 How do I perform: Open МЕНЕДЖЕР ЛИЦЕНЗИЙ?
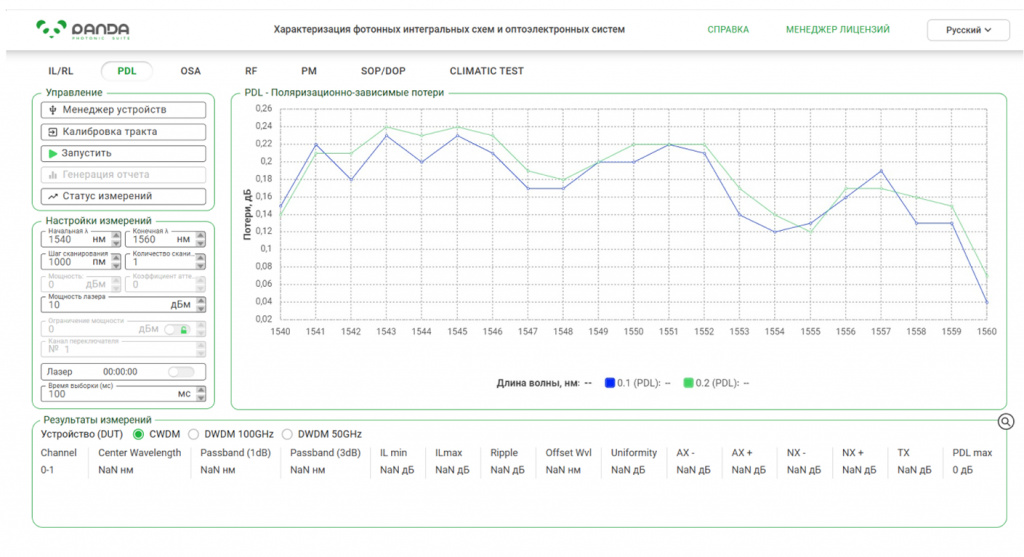pyautogui.click(x=837, y=29)
